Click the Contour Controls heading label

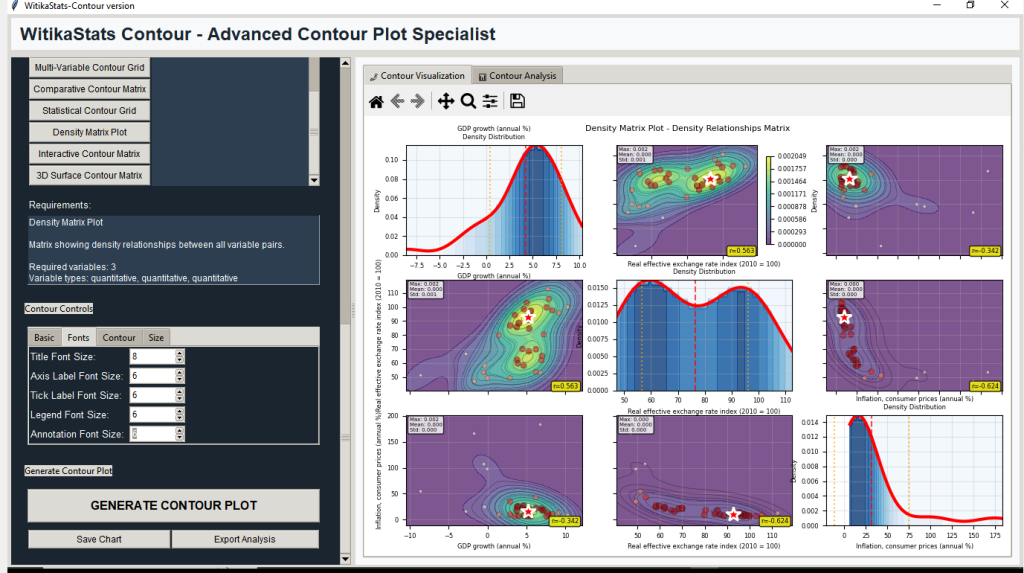59,308
